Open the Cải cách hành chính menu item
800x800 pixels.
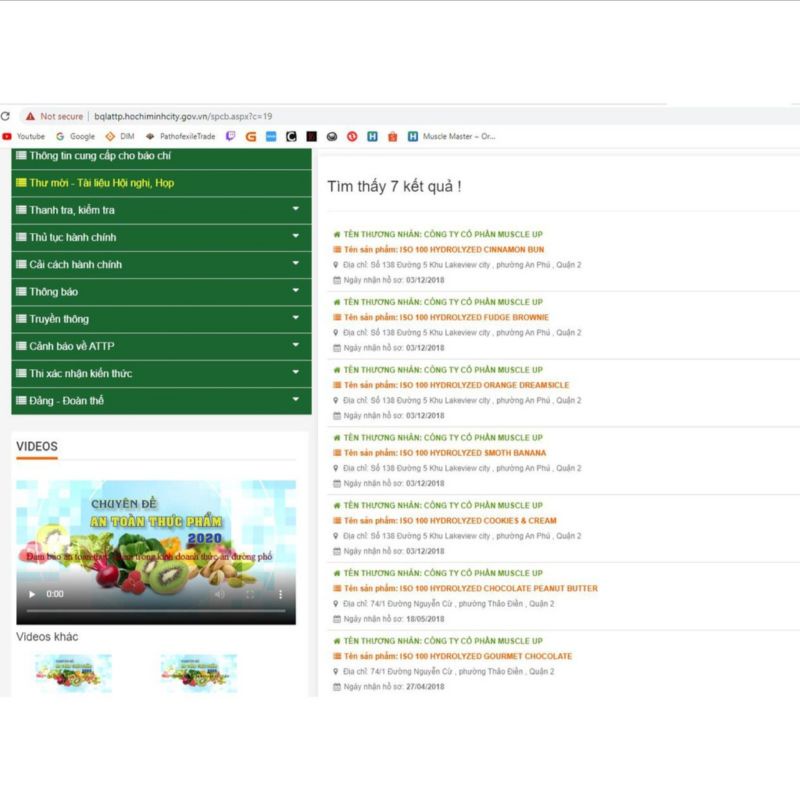click(x=161, y=264)
